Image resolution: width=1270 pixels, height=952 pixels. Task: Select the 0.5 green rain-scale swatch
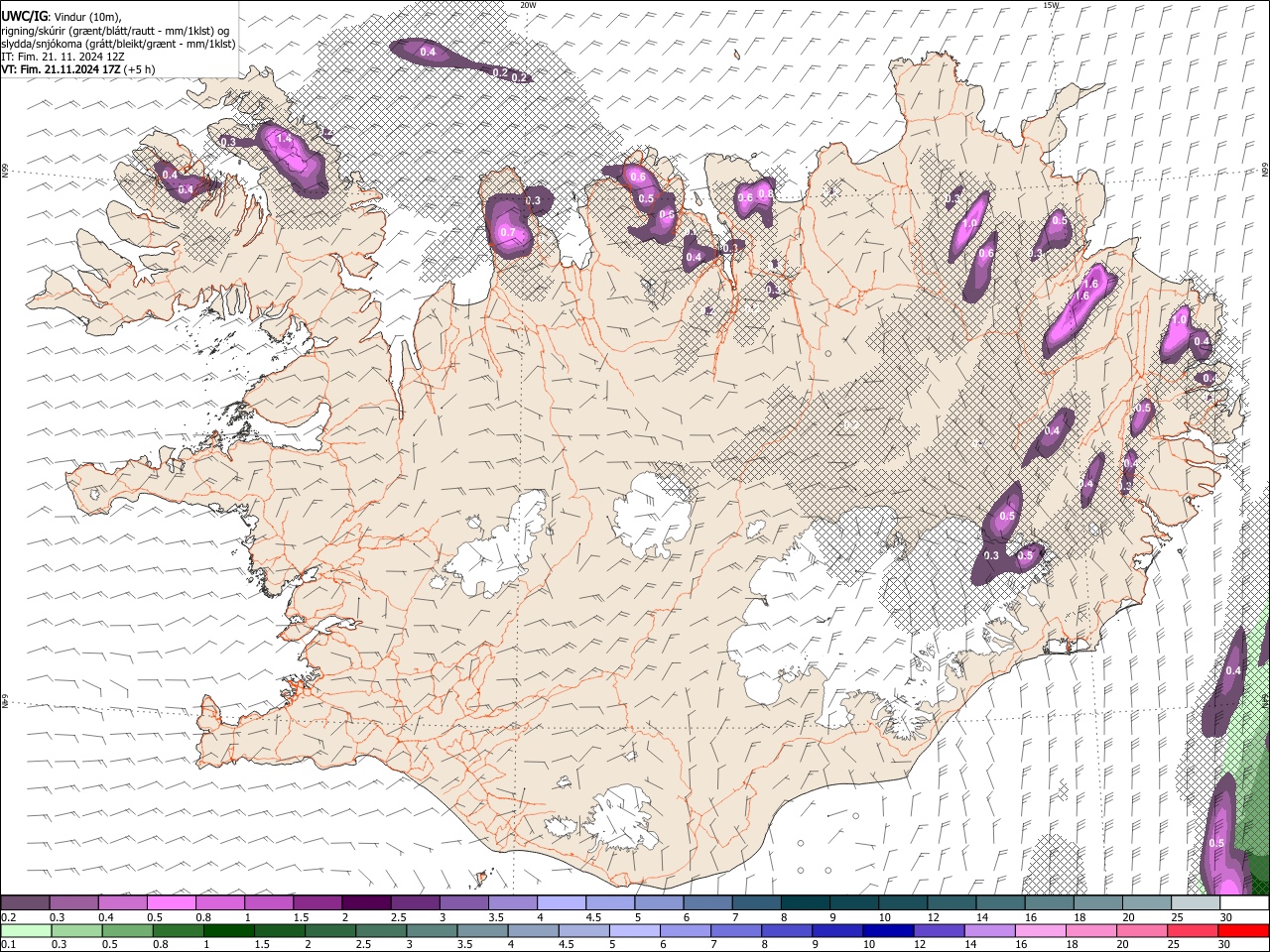pyautogui.click(x=127, y=930)
